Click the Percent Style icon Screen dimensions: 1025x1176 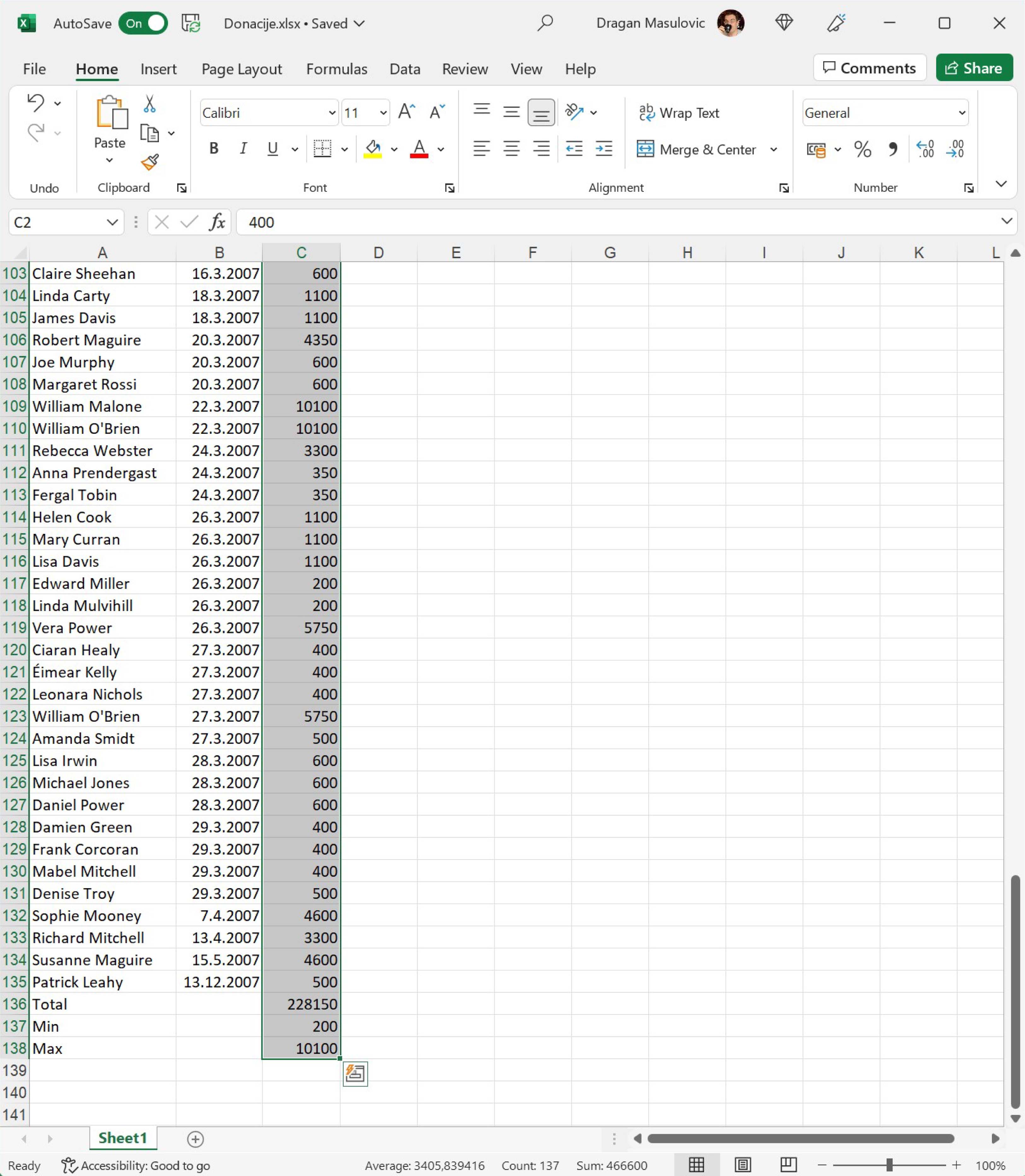click(x=862, y=150)
